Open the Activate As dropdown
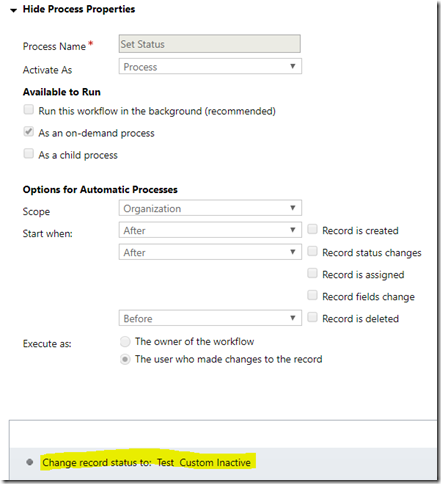 click(210, 66)
